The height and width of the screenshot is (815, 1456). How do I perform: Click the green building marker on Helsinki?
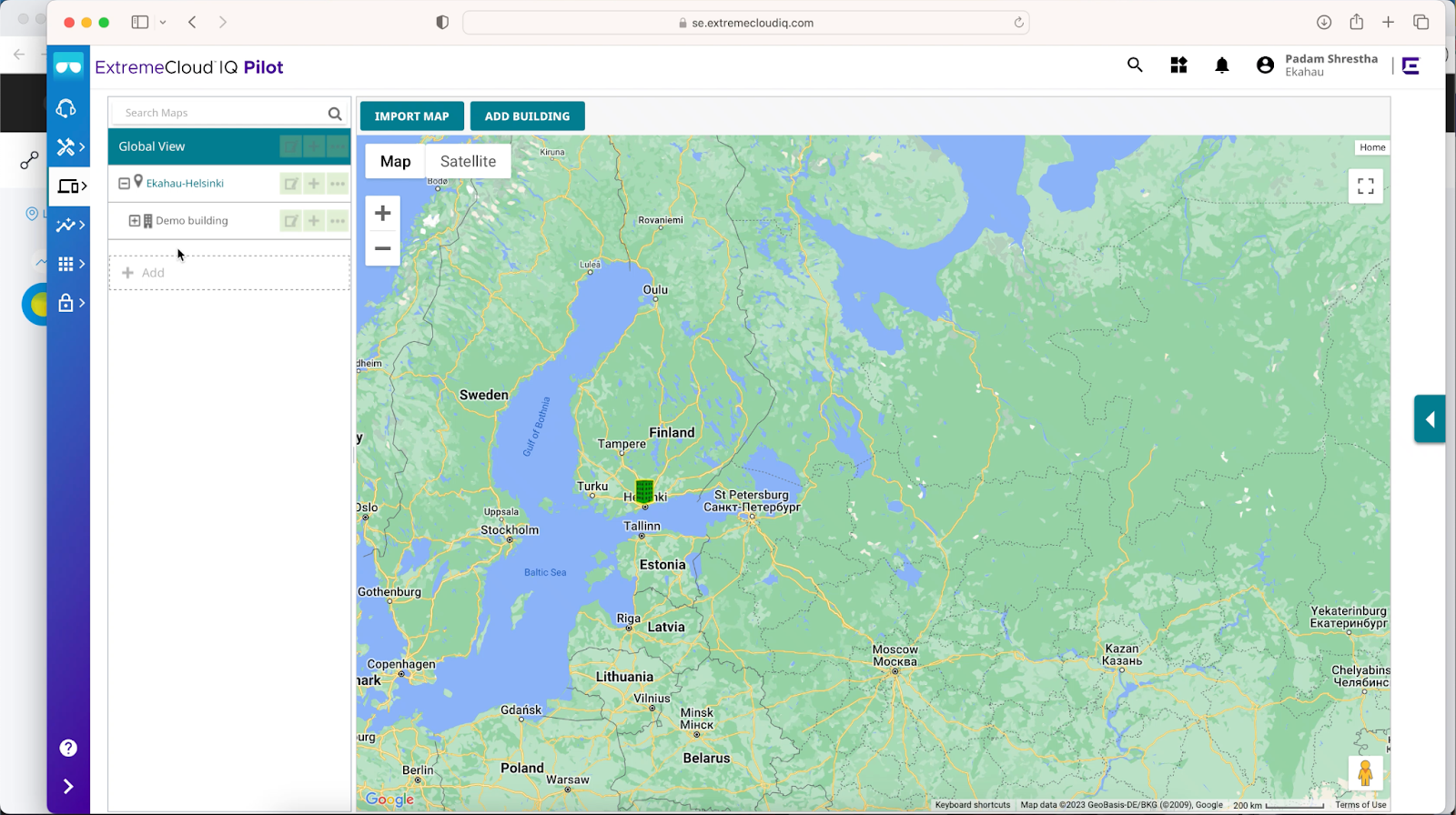tap(644, 491)
